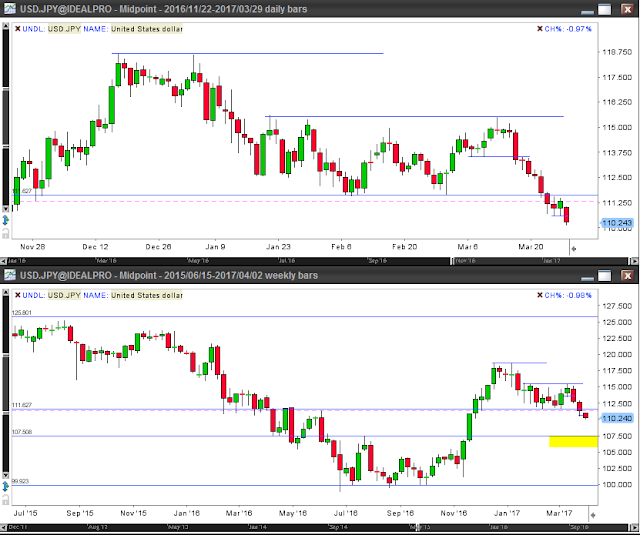Toggle the lock icon on daily chart
The image size is (640, 535).
pyautogui.click(x=6, y=233)
